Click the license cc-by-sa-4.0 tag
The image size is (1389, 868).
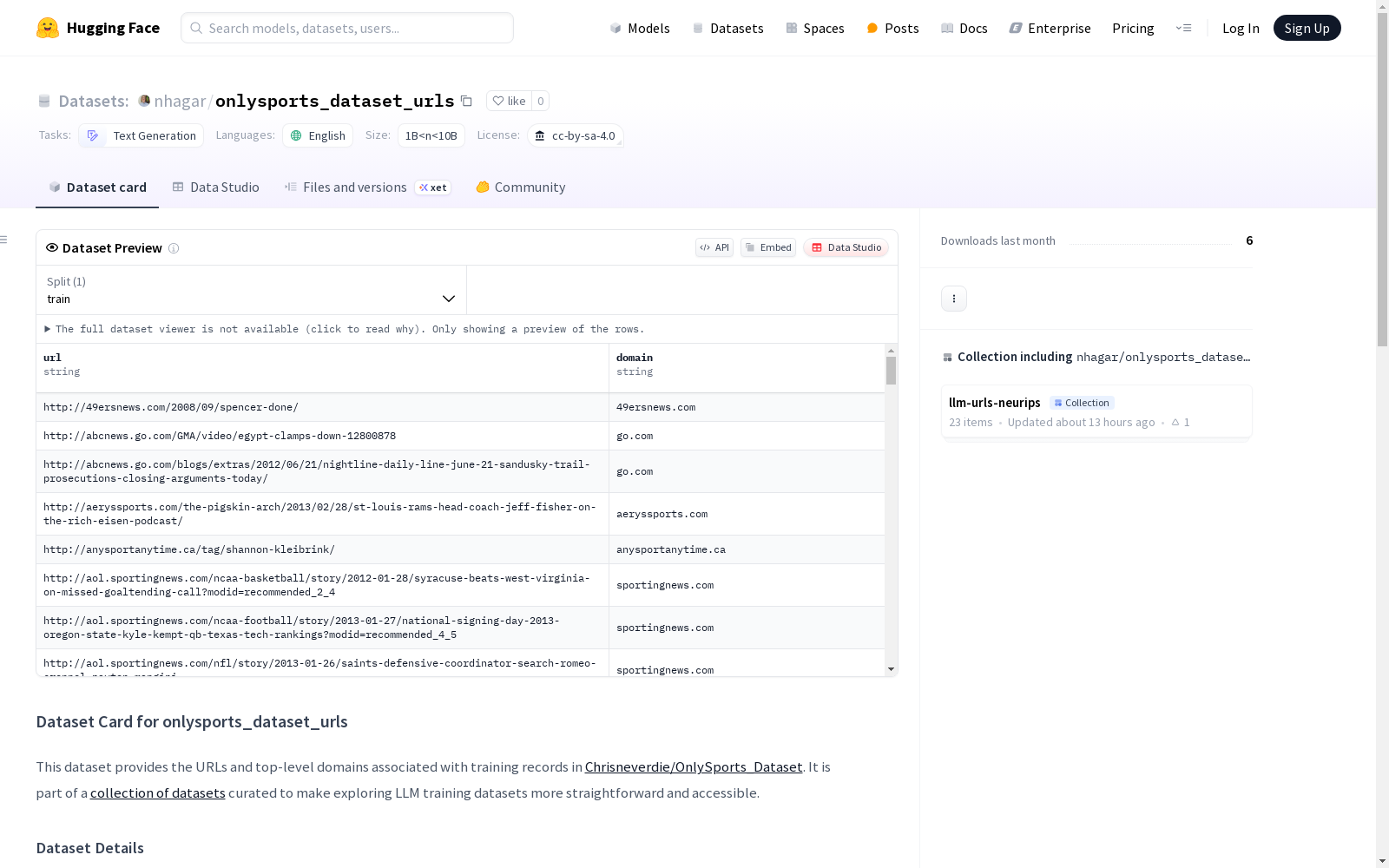click(x=575, y=135)
